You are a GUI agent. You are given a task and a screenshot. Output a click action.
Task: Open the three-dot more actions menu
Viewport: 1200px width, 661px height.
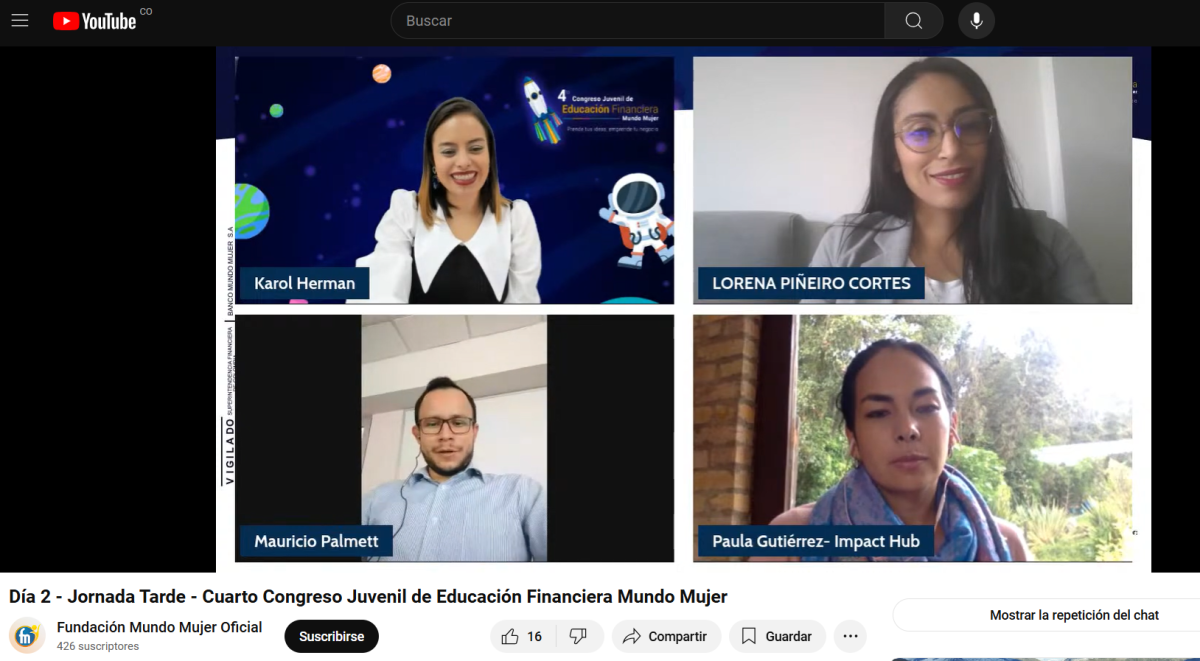[x=850, y=636]
